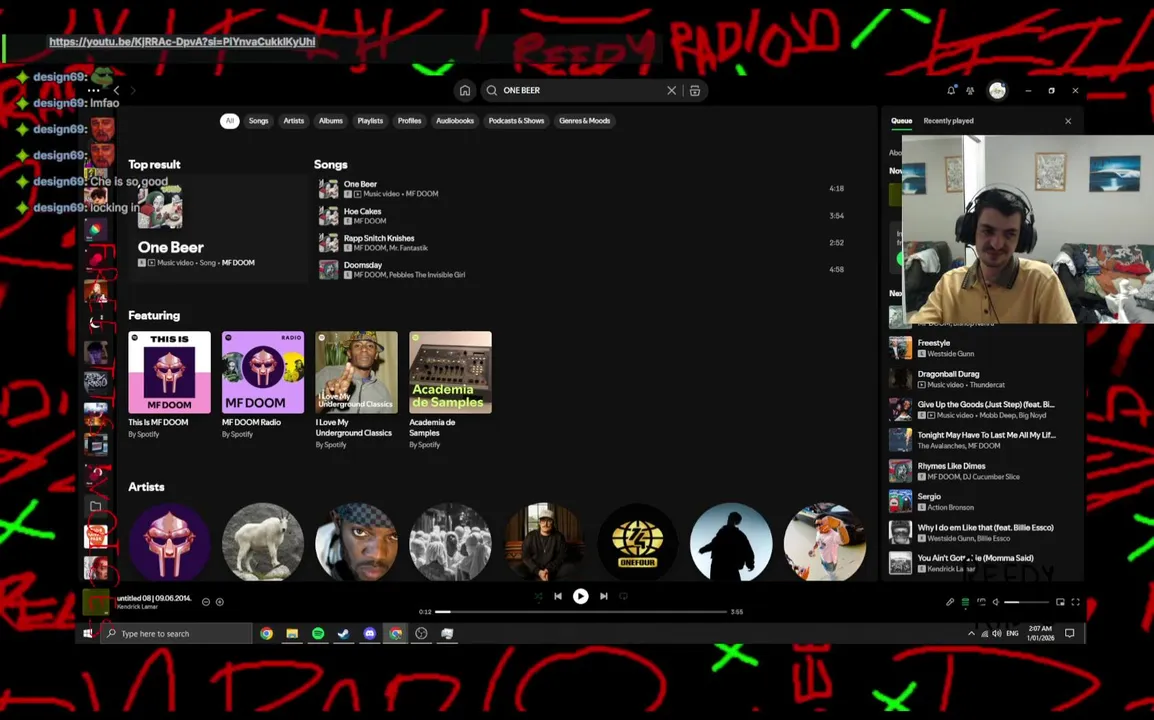Switch to the Queue tab

tap(902, 121)
